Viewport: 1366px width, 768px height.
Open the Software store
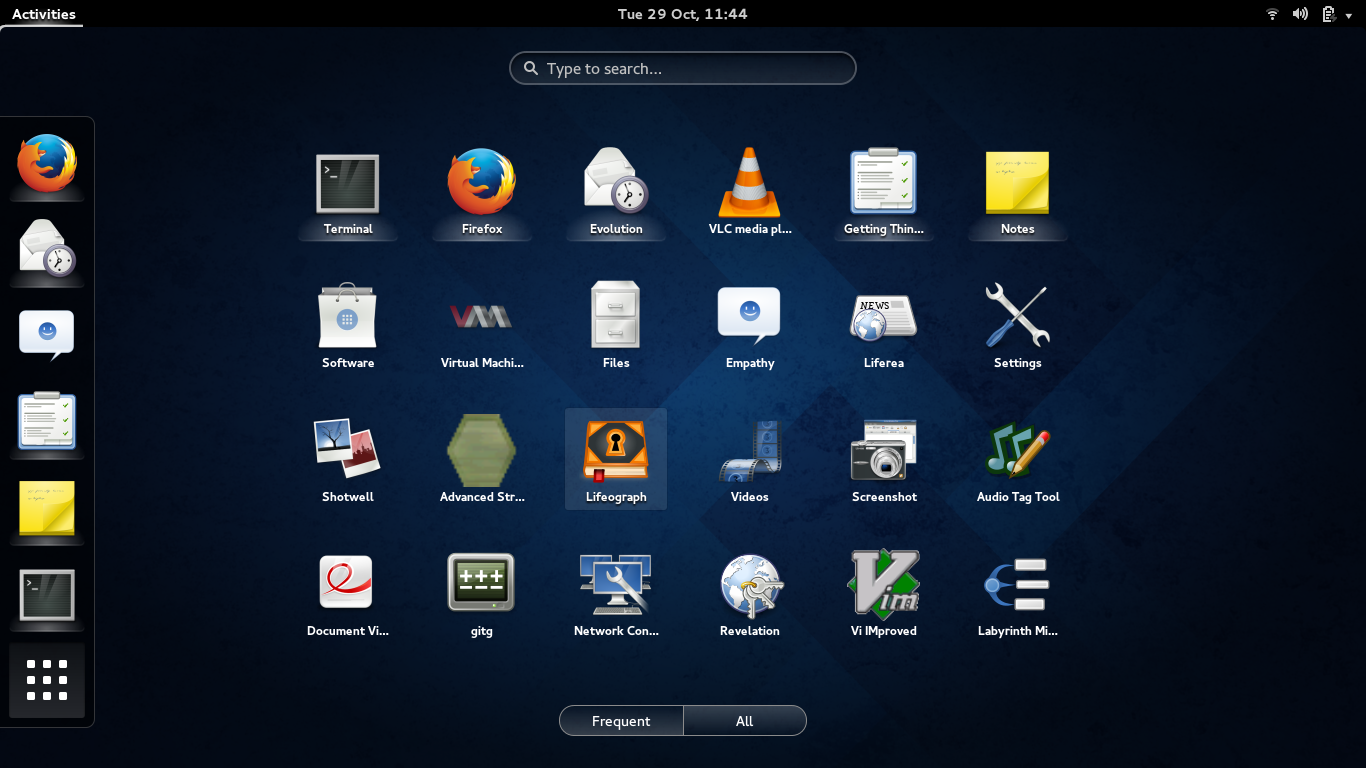tap(347, 315)
